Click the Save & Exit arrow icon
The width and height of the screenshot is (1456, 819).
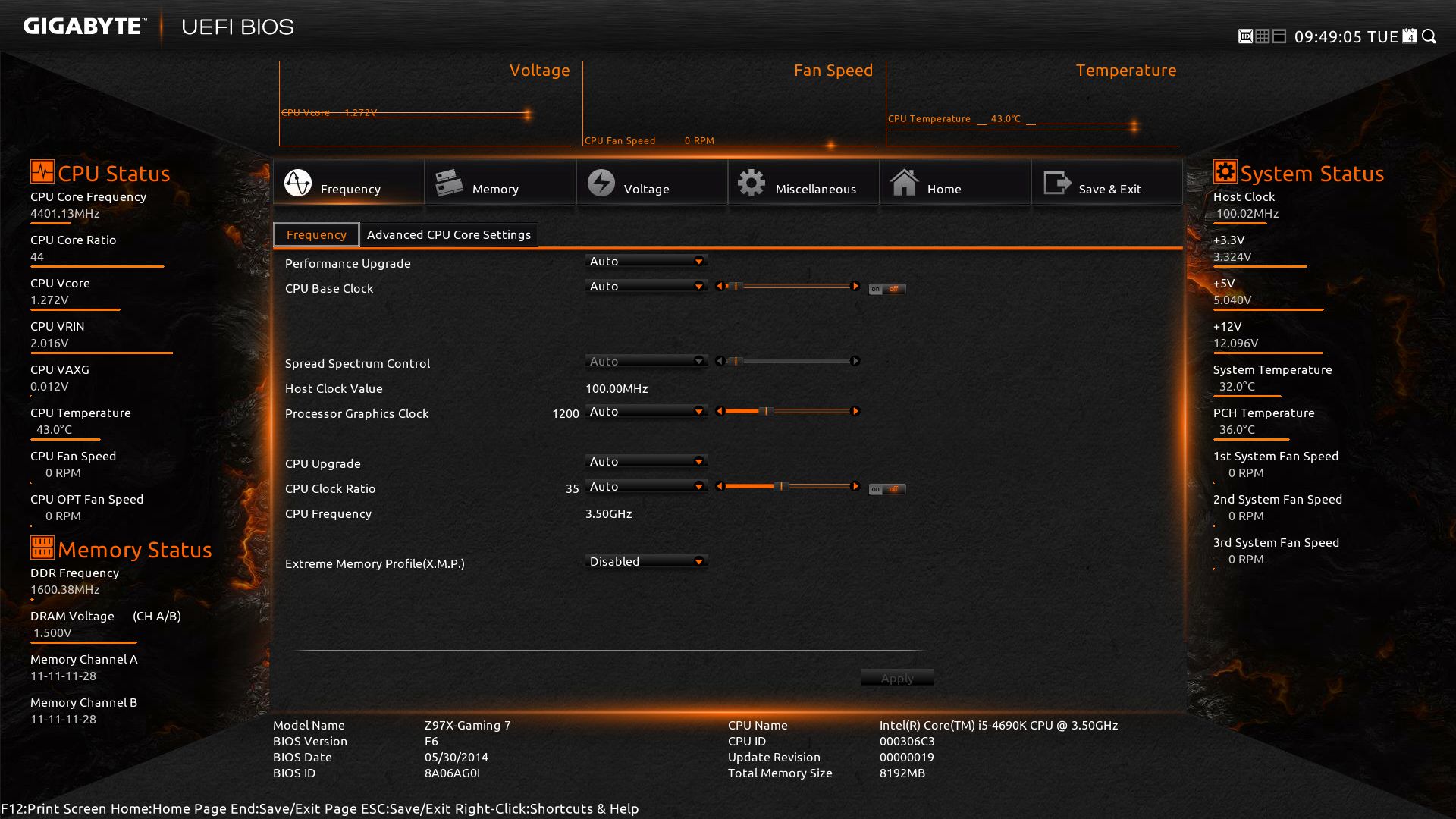pyautogui.click(x=1057, y=183)
